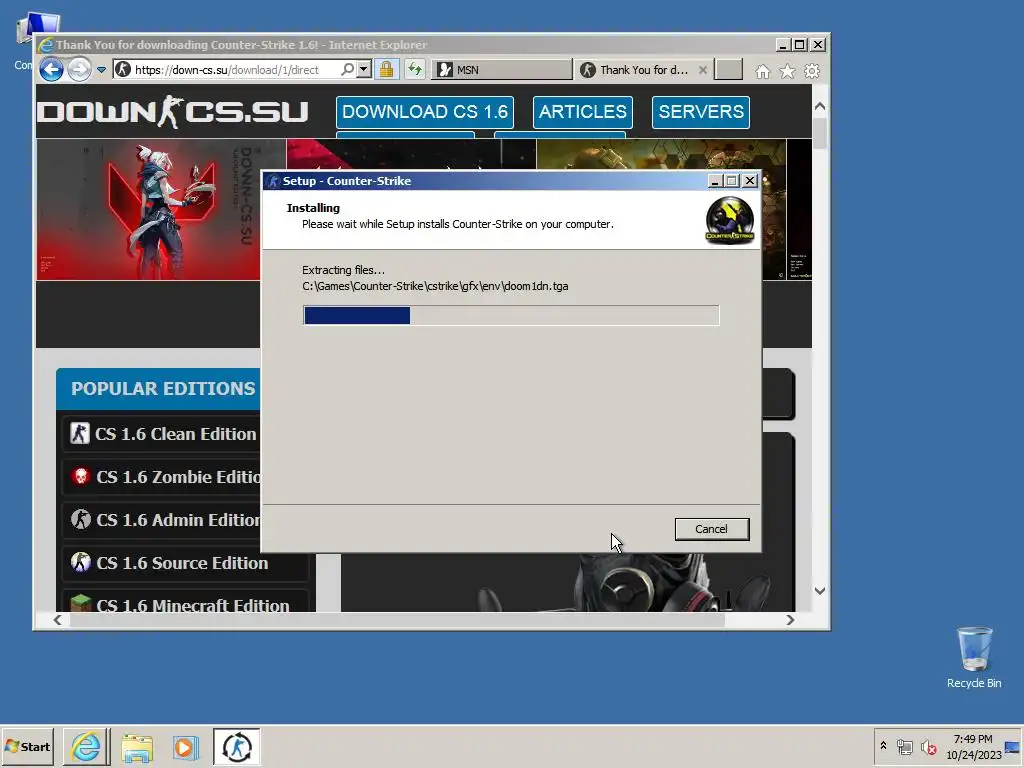Click the red Valorant character banner

click(148, 209)
